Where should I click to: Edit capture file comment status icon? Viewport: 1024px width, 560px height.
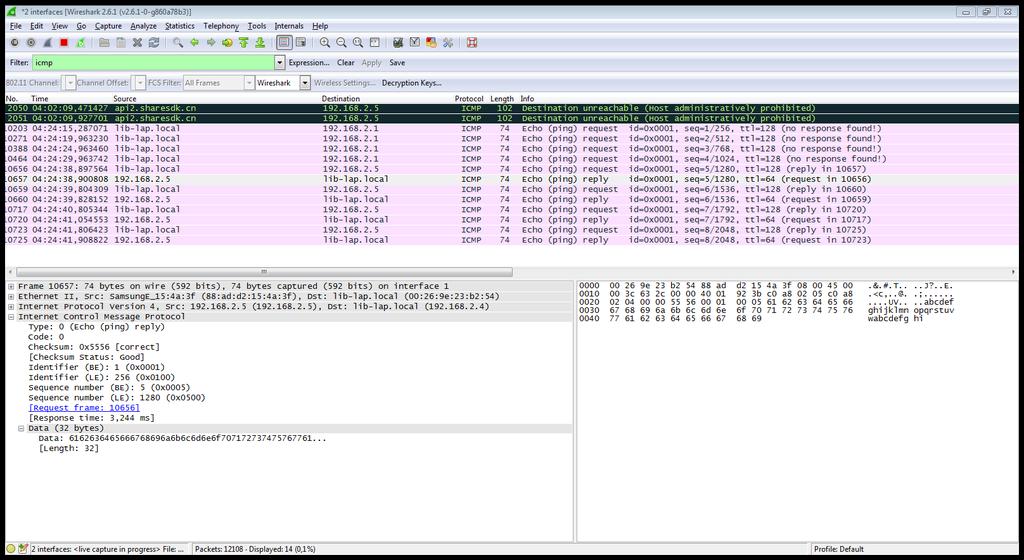[24, 549]
